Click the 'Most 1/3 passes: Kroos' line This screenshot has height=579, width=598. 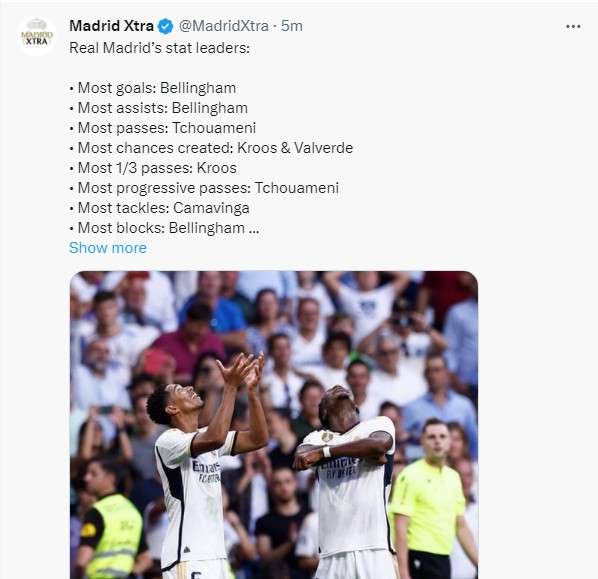coord(153,168)
